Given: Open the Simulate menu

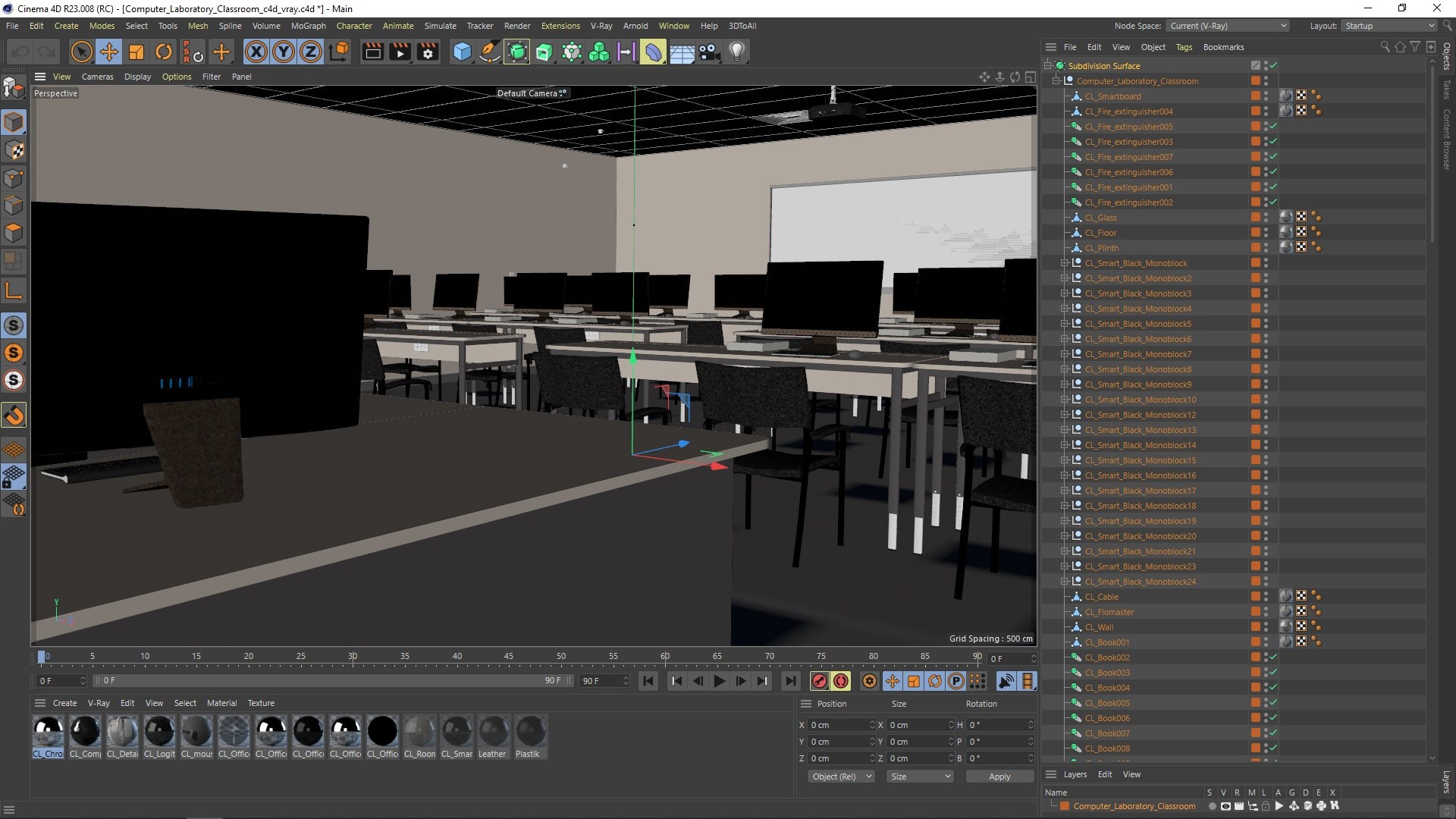Looking at the screenshot, I should [440, 26].
